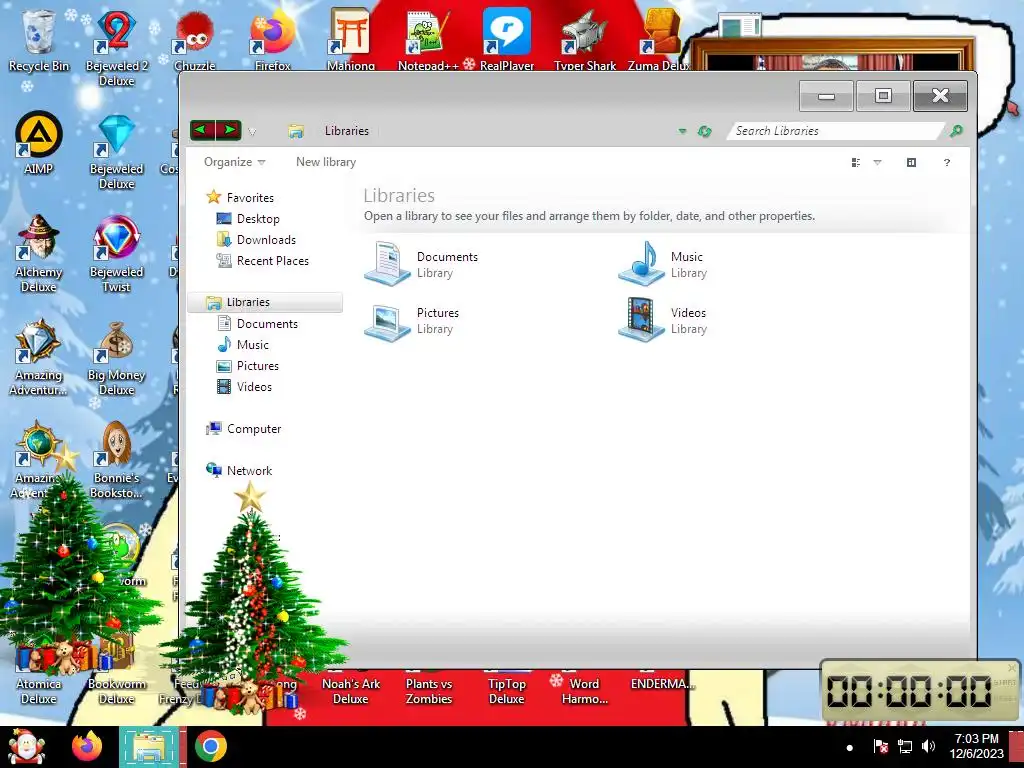Click the Libraries folder icon in address bar
This screenshot has height=768, width=1024.
click(x=296, y=131)
